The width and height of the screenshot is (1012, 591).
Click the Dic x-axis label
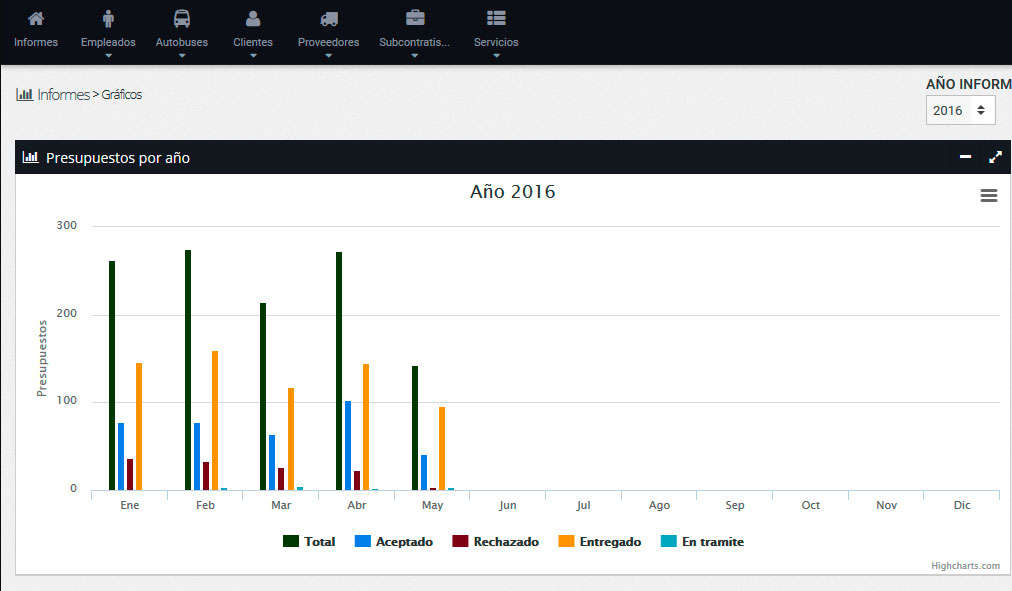tap(962, 505)
